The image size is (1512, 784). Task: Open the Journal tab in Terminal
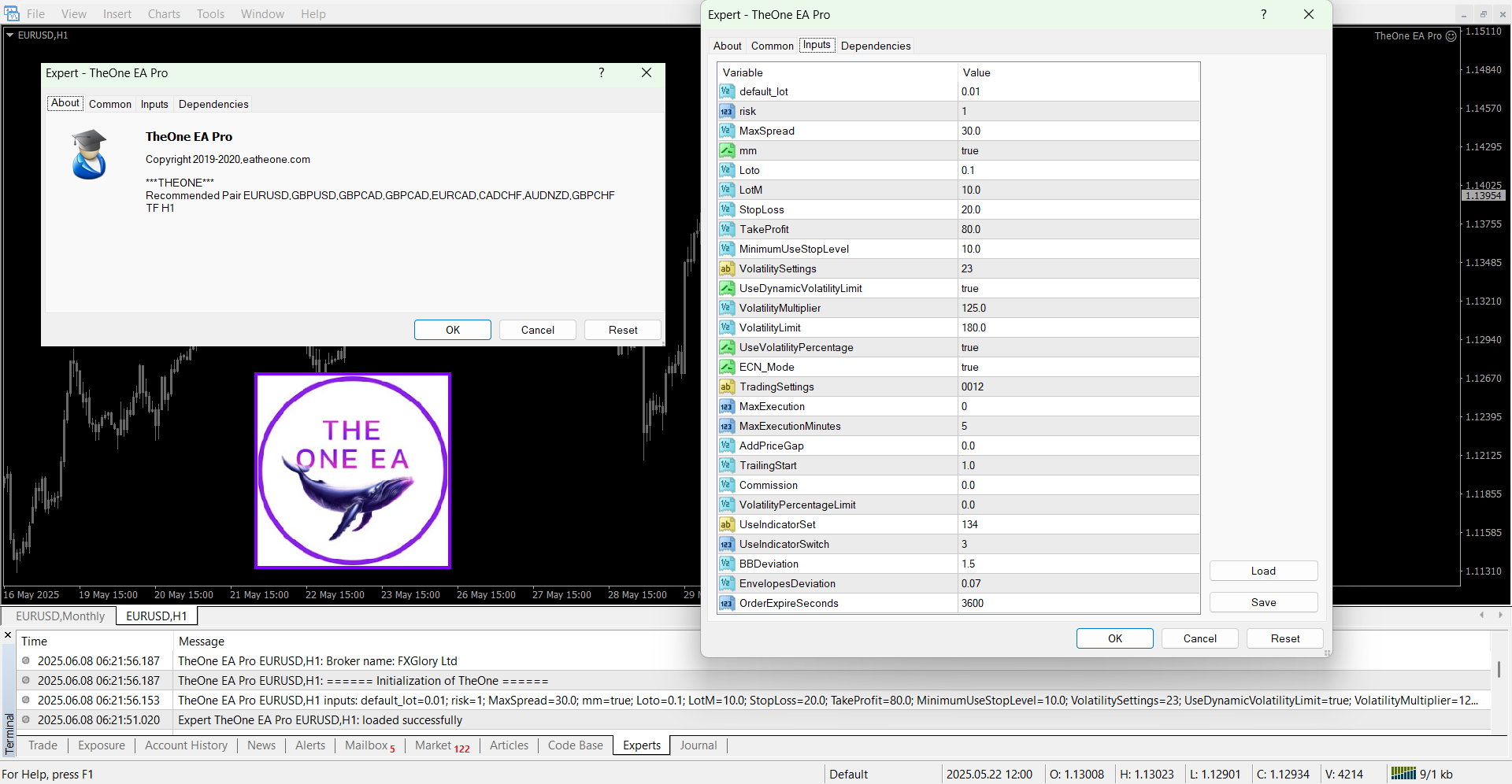699,745
